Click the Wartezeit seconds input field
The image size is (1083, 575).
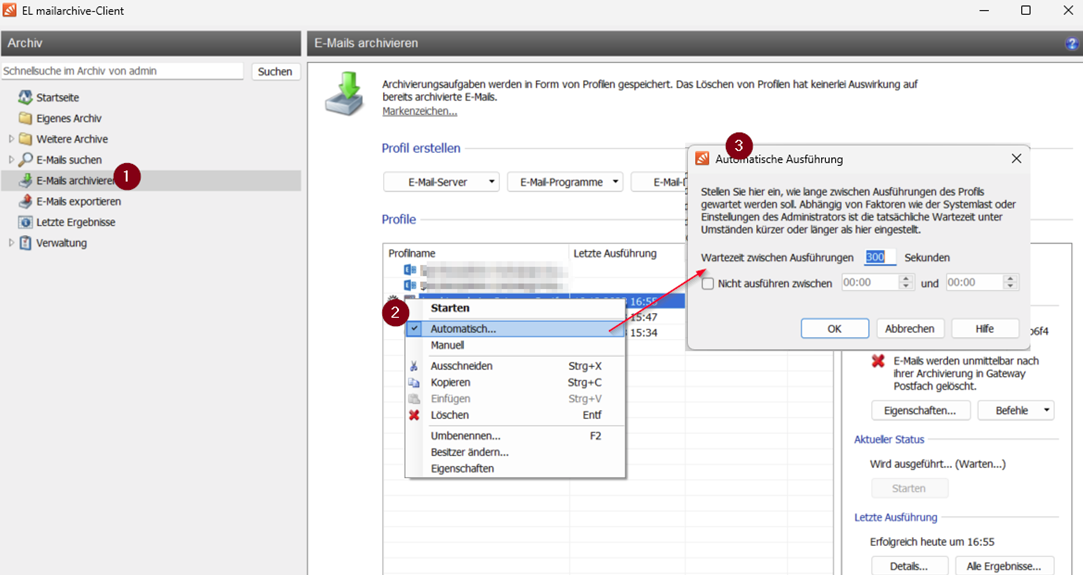[880, 257]
